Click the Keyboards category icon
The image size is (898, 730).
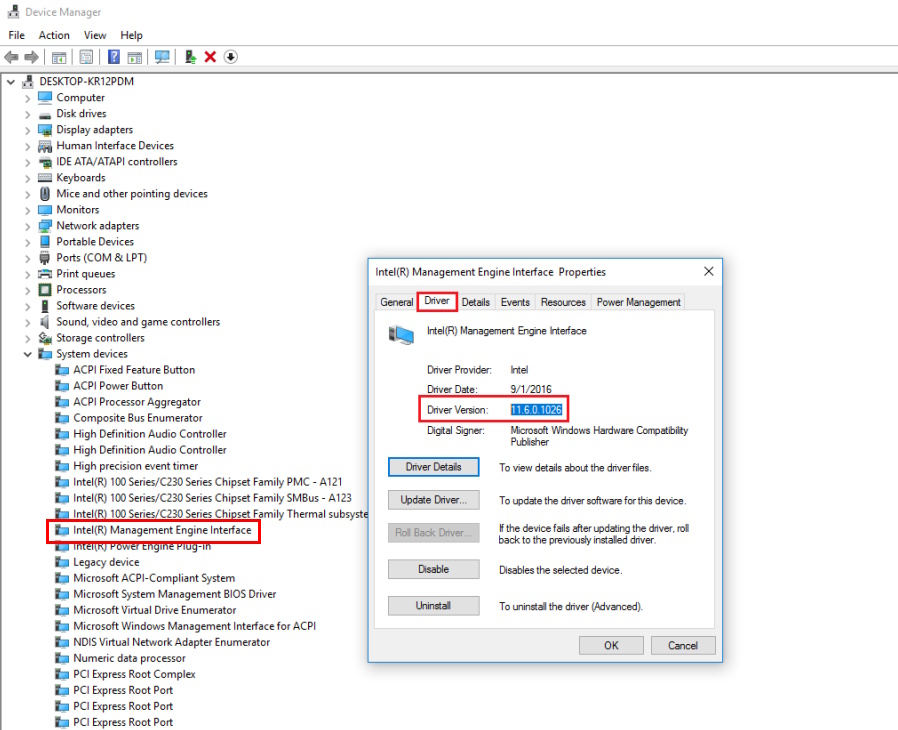45,178
